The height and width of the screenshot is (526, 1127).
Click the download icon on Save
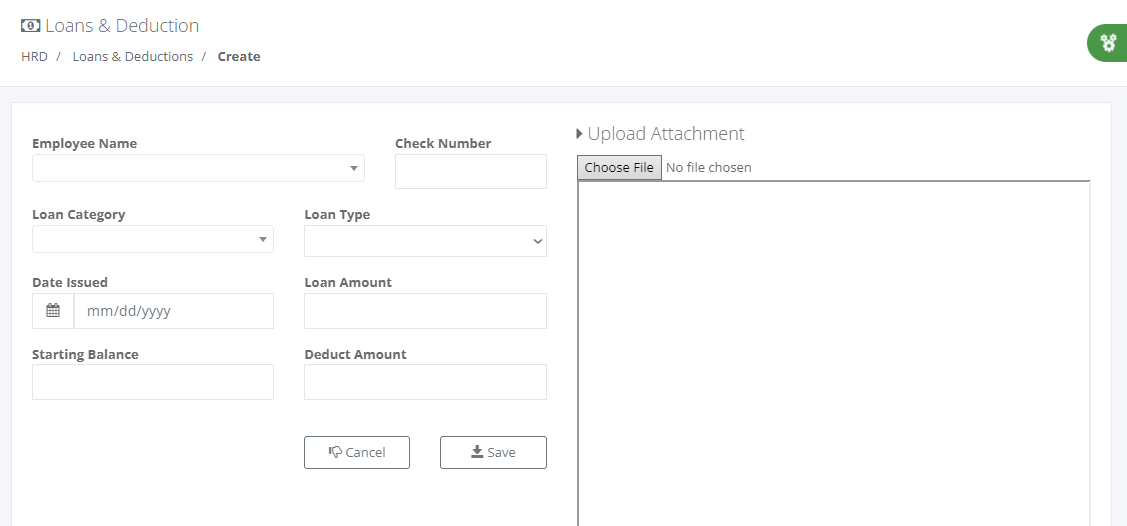point(477,451)
